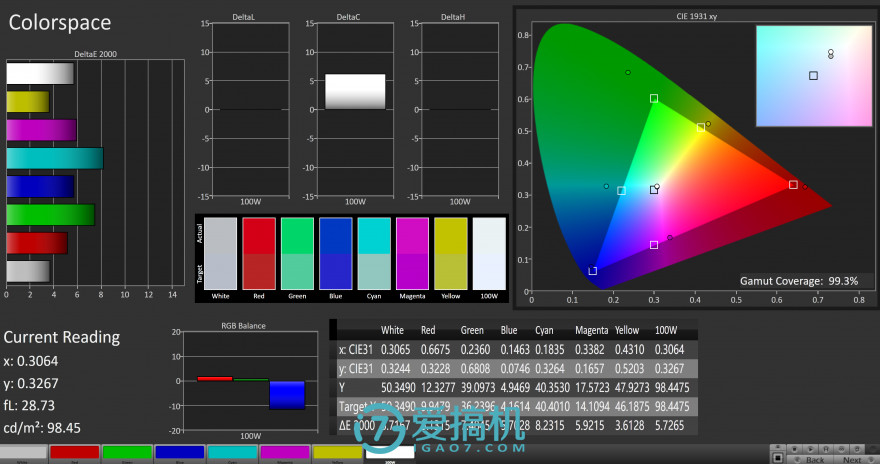Select the highlighted 100W pattern in the bottom strip
Viewport: 880px width, 464px height.
[x=389, y=453]
